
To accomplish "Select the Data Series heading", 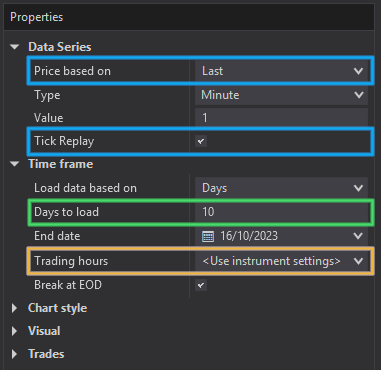I will tap(60, 47).
